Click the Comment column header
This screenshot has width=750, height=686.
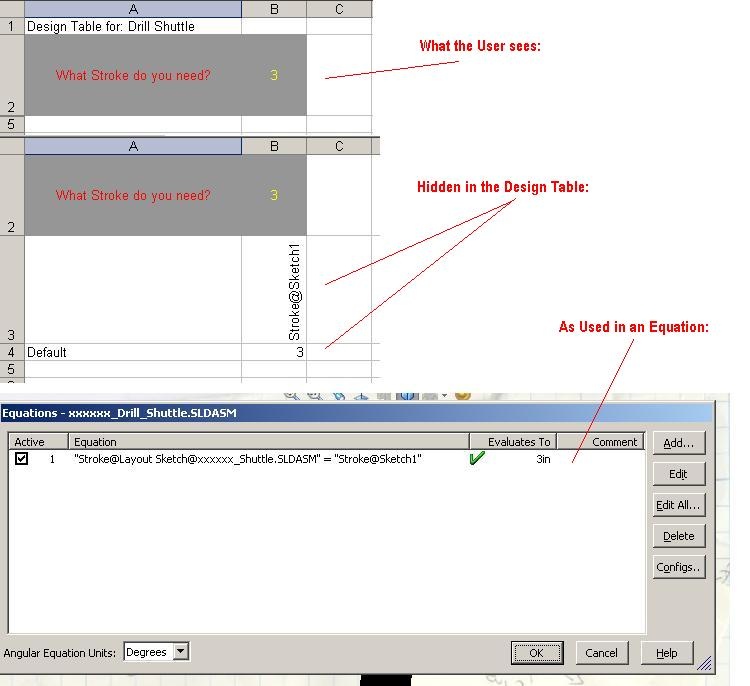tap(601, 442)
